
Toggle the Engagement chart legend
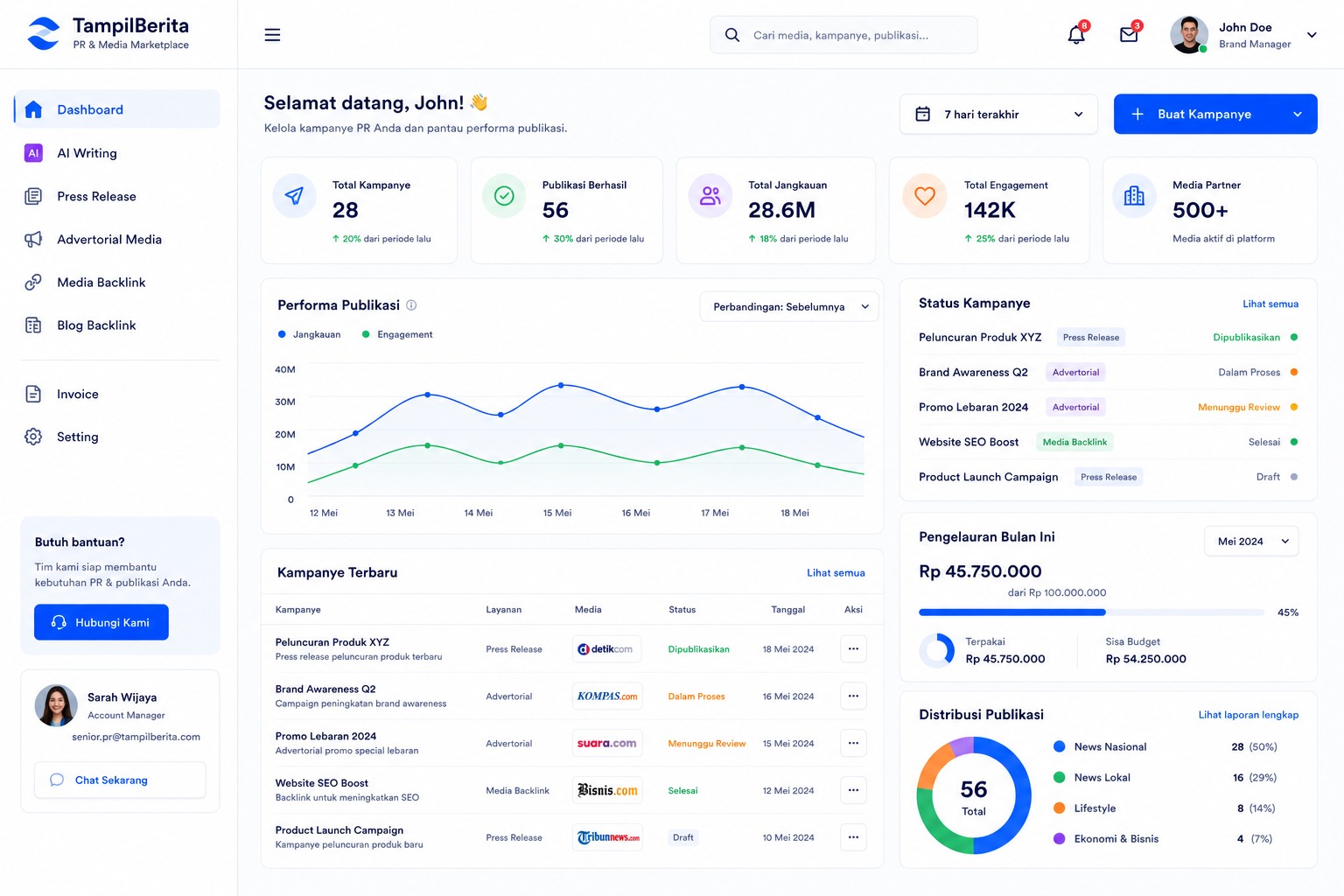pos(397,334)
